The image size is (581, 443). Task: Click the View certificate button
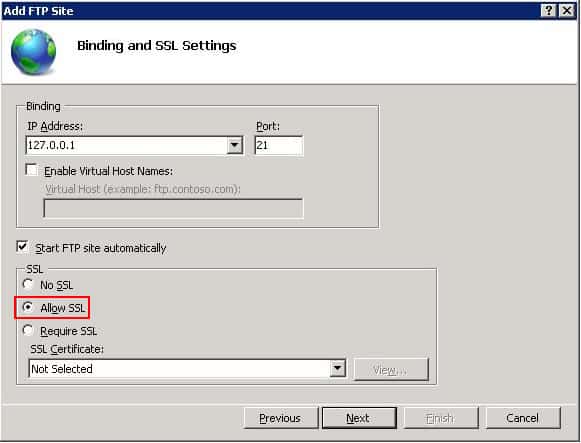pyautogui.click(x=391, y=369)
